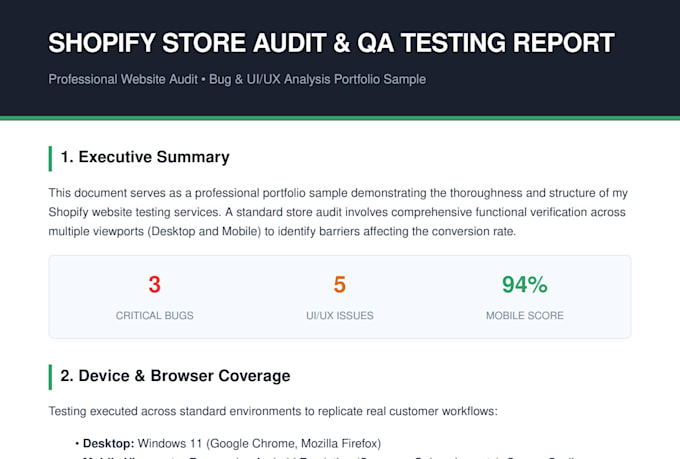The image size is (680, 459).
Task: Select the main title 'SHOPIFY STORE AUDIT & QA TESTING REPORT'
Action: [x=331, y=43]
